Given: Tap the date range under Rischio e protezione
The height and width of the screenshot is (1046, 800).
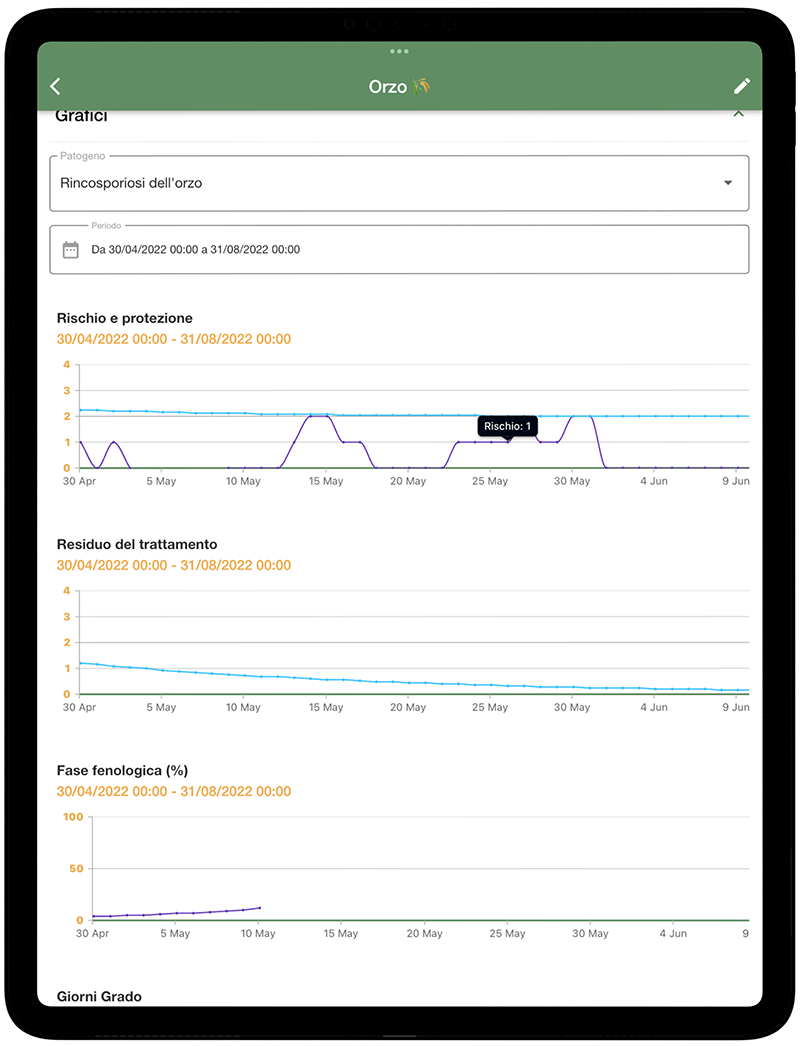Looking at the screenshot, I should [x=170, y=338].
